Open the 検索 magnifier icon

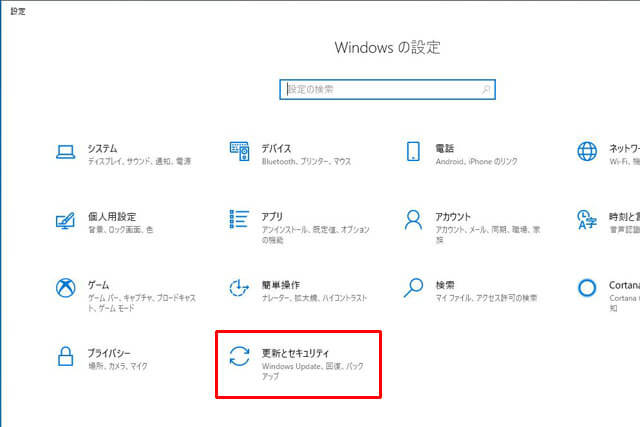[x=413, y=288]
